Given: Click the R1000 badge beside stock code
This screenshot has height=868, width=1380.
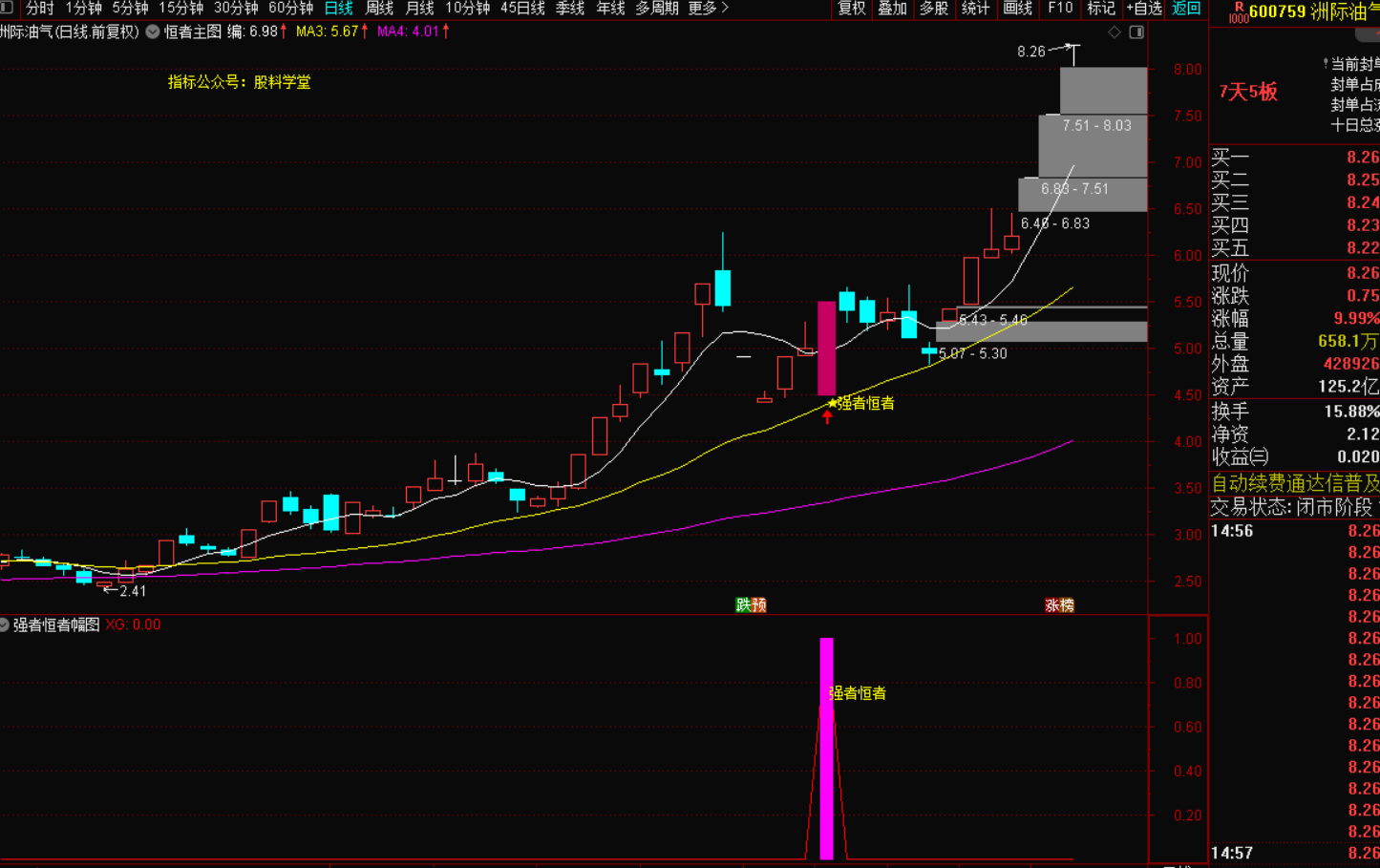Looking at the screenshot, I should (x=1238, y=12).
